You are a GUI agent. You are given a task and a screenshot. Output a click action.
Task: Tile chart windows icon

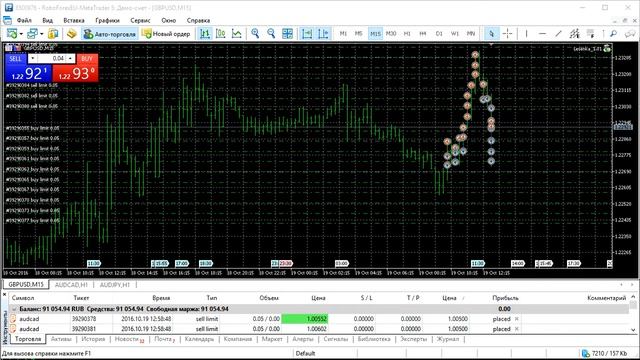tap(287, 33)
